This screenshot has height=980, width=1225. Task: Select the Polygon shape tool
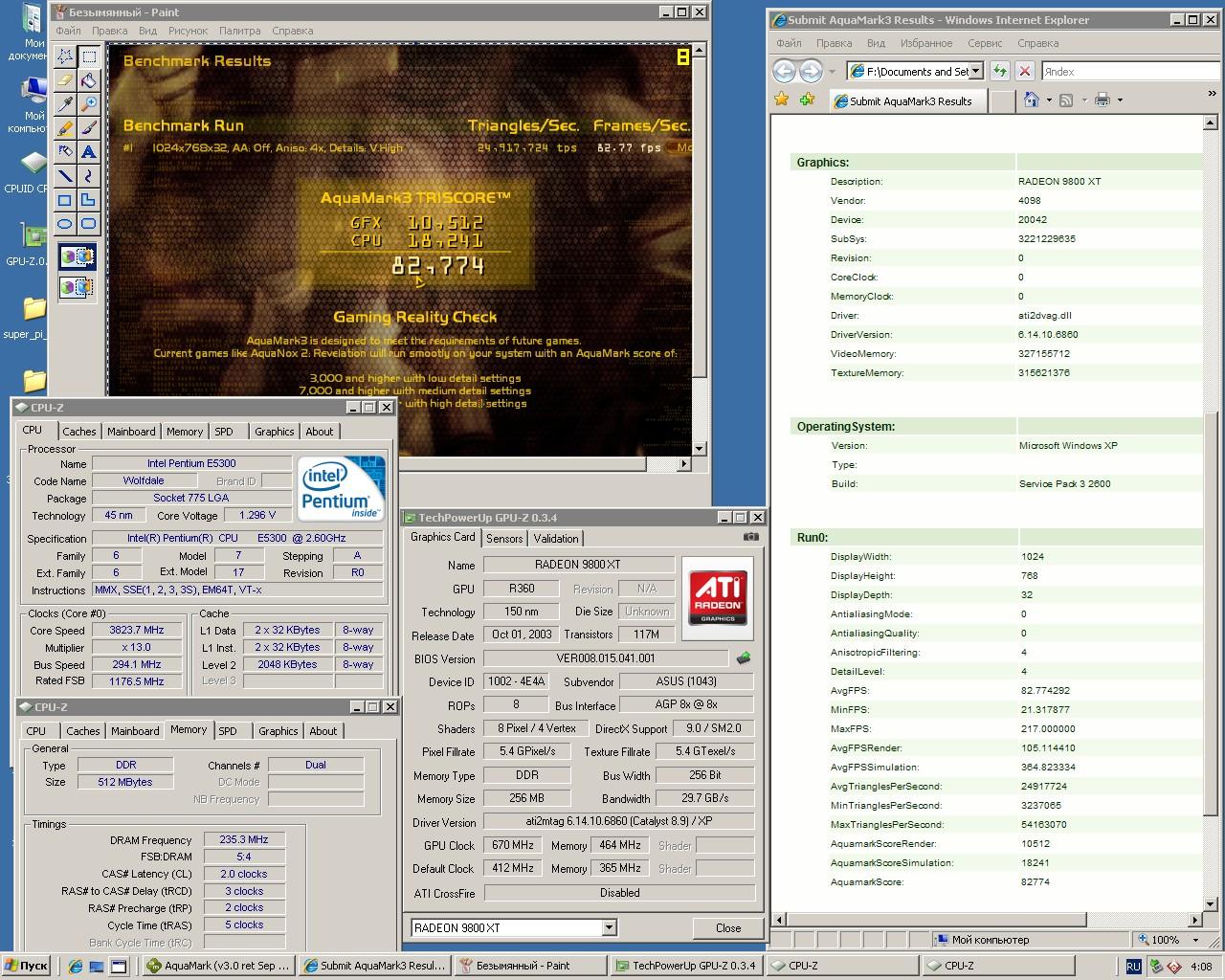(x=88, y=200)
